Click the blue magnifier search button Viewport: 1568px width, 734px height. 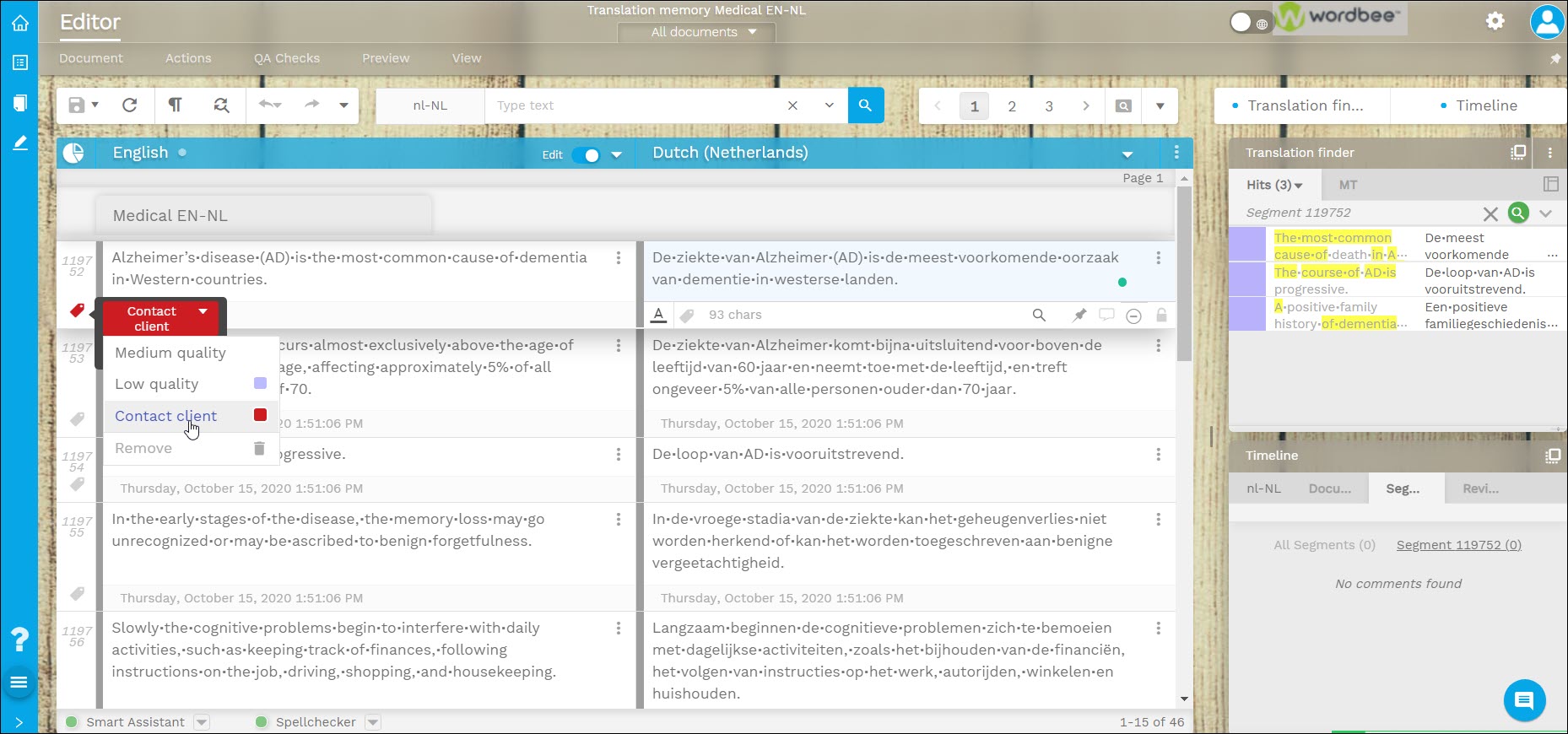click(x=865, y=105)
